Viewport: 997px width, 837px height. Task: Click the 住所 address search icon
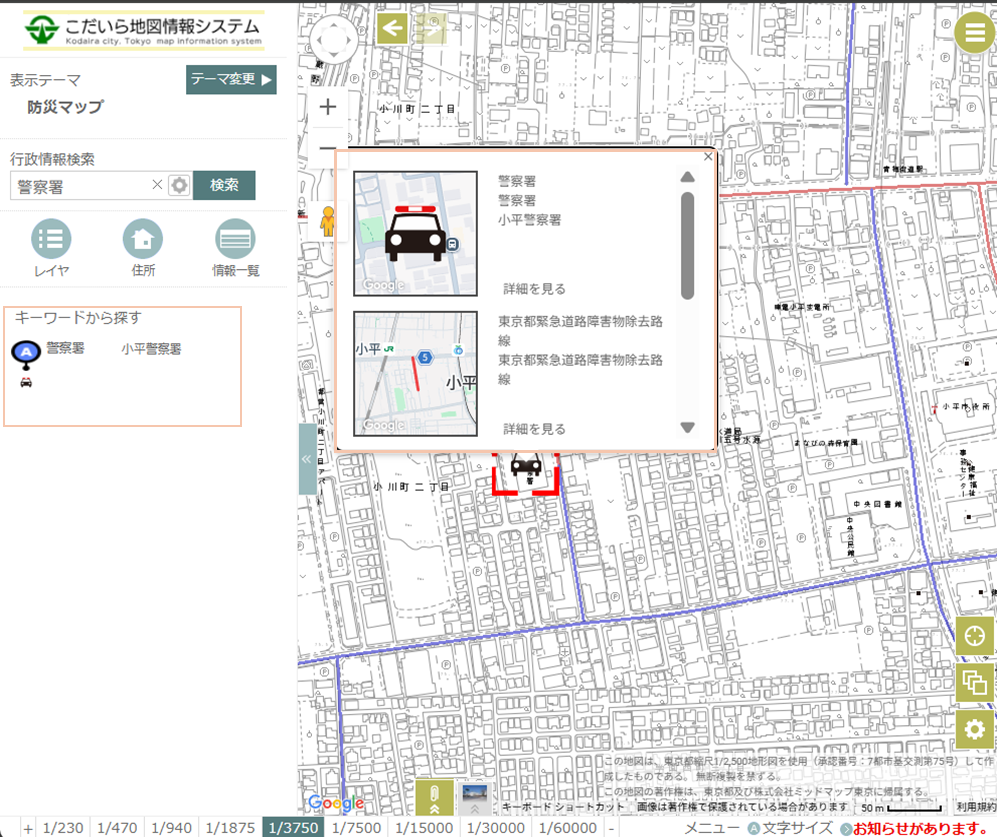tap(142, 240)
